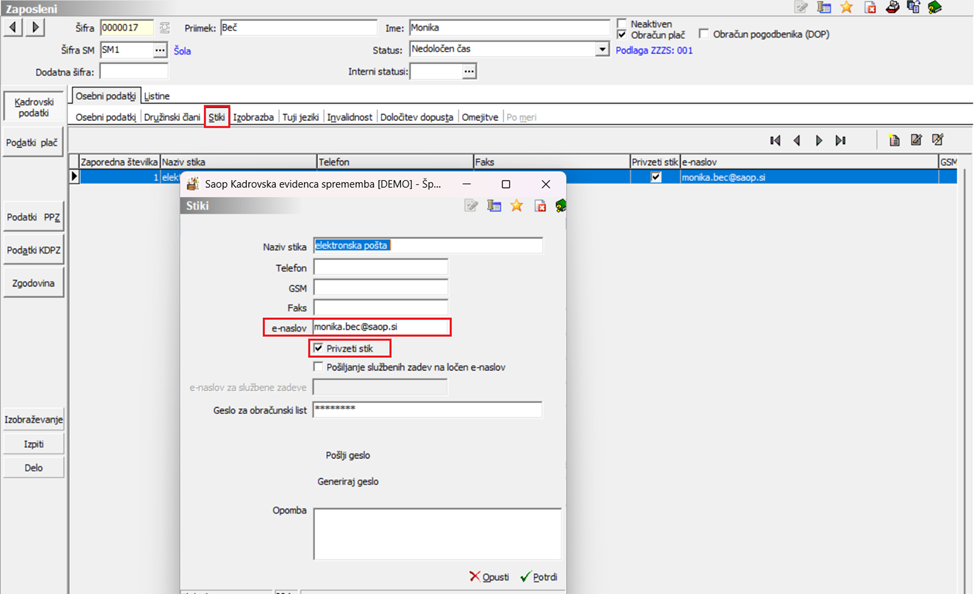Viewport: 974px width, 594px height.
Task: Click Podatki PPZ side button
Action: (x=34, y=217)
